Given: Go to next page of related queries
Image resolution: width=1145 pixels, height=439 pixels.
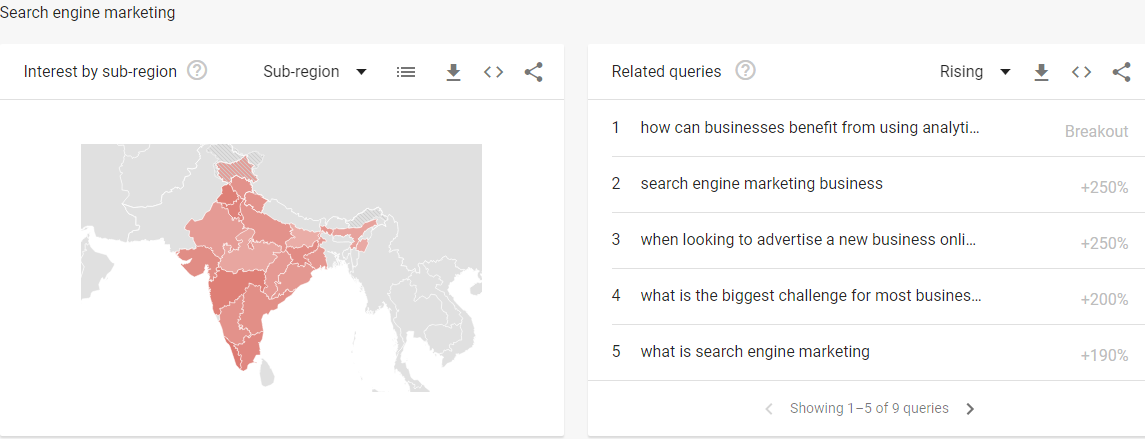Looking at the screenshot, I should tap(970, 409).
